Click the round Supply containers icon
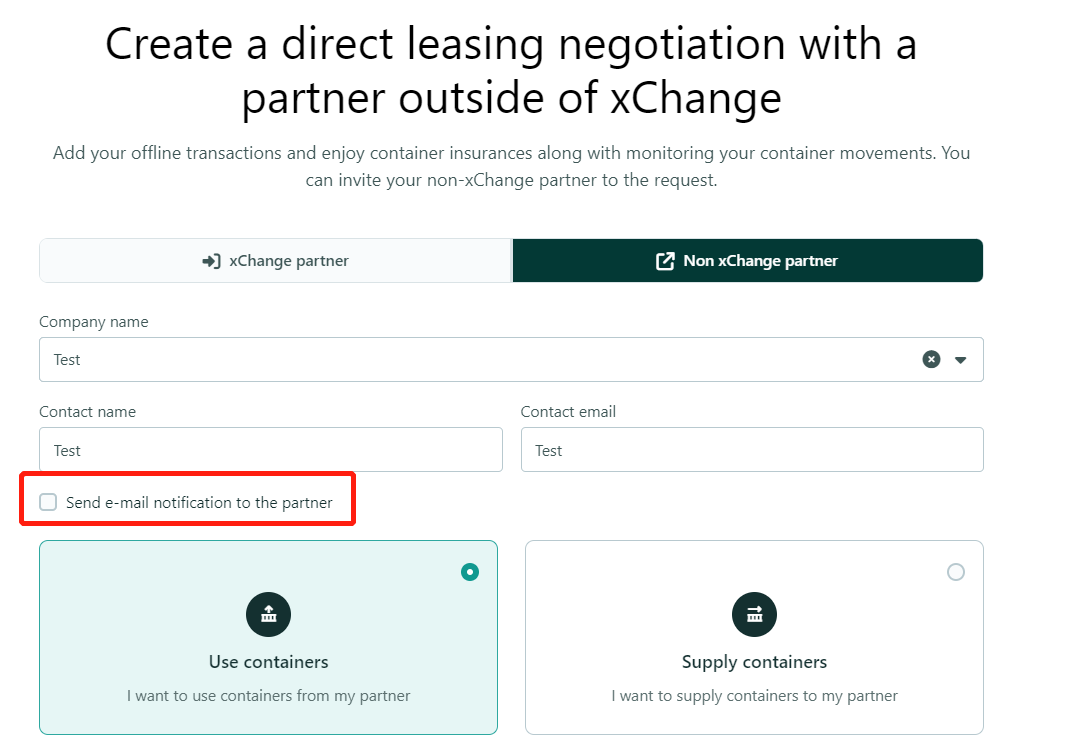 point(754,614)
